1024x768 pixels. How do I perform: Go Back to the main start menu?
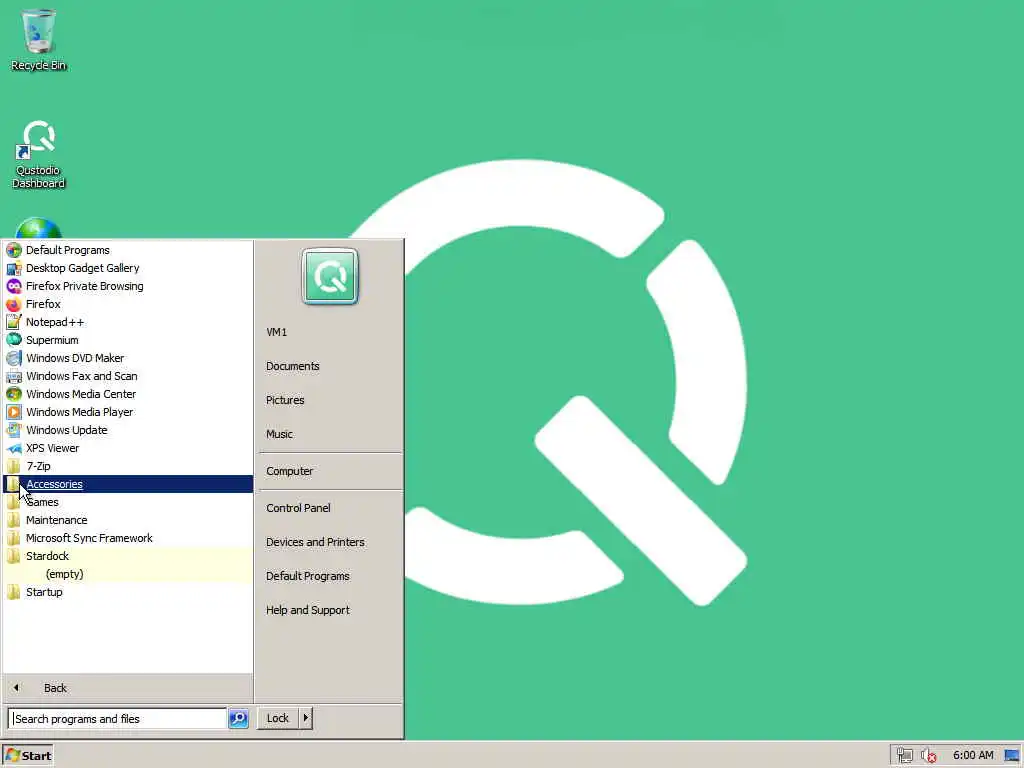(128, 688)
